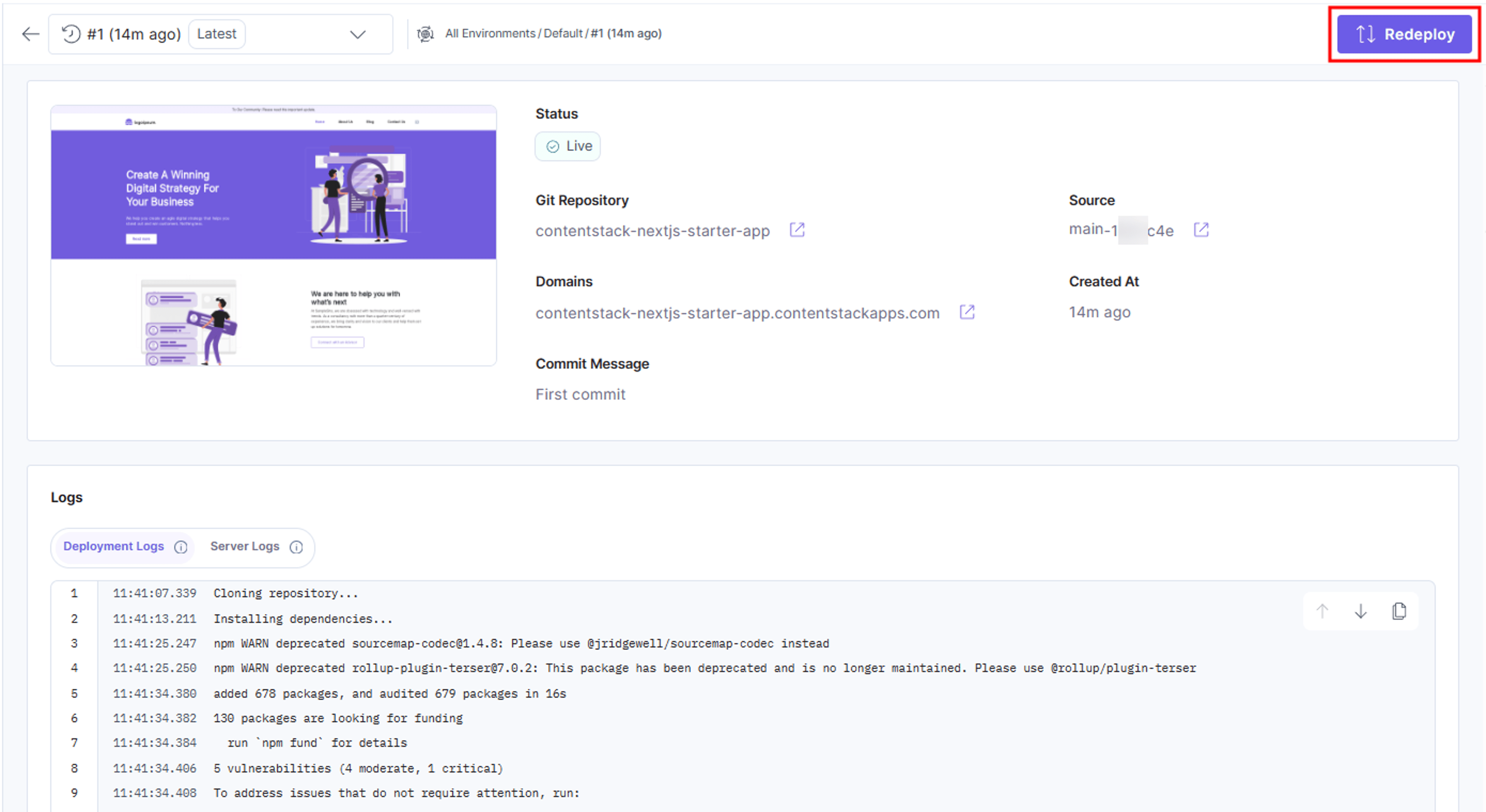Open Default breadcrumb link

(x=563, y=33)
